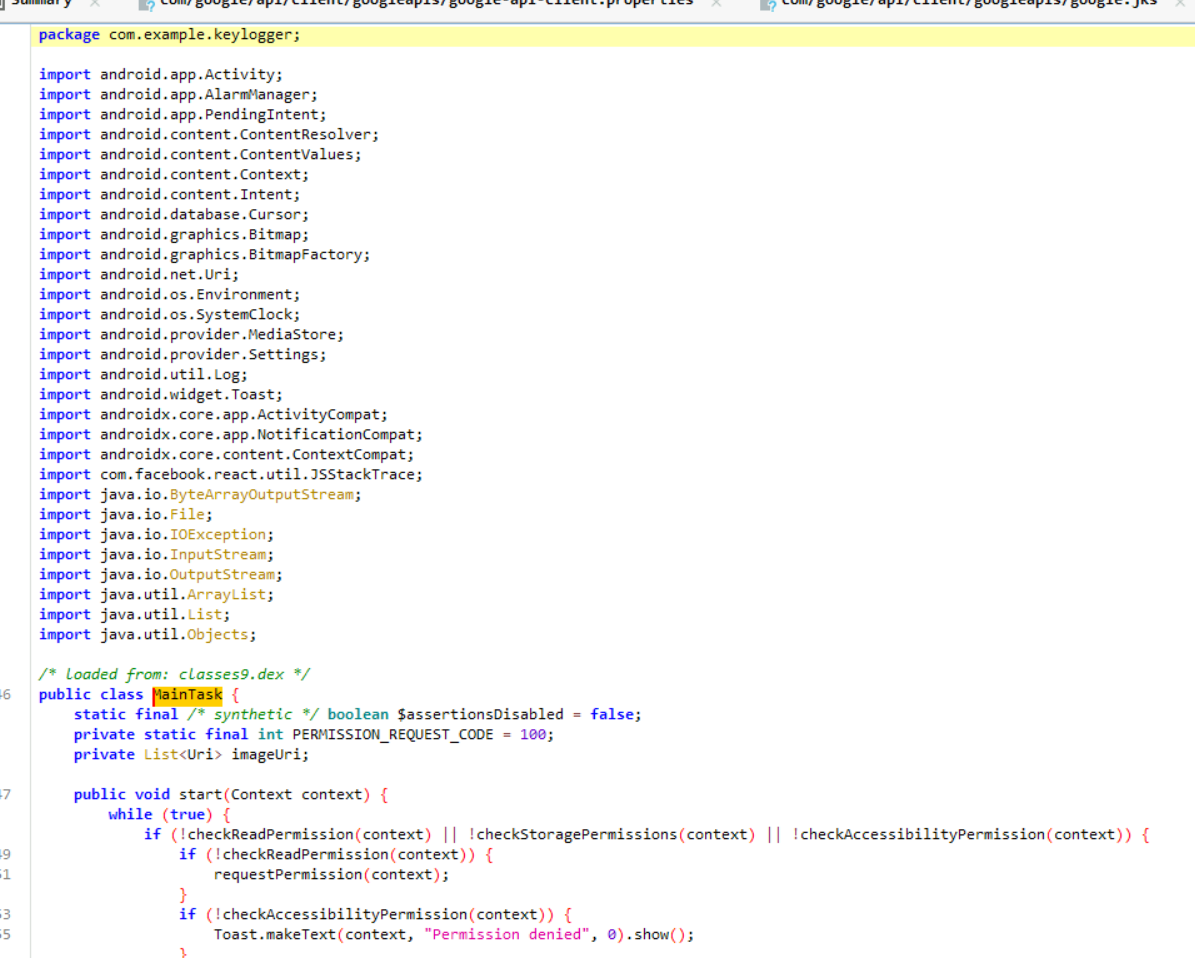This screenshot has height=958, width=1195.
Task: Click IOException in the import list
Action: [217, 534]
